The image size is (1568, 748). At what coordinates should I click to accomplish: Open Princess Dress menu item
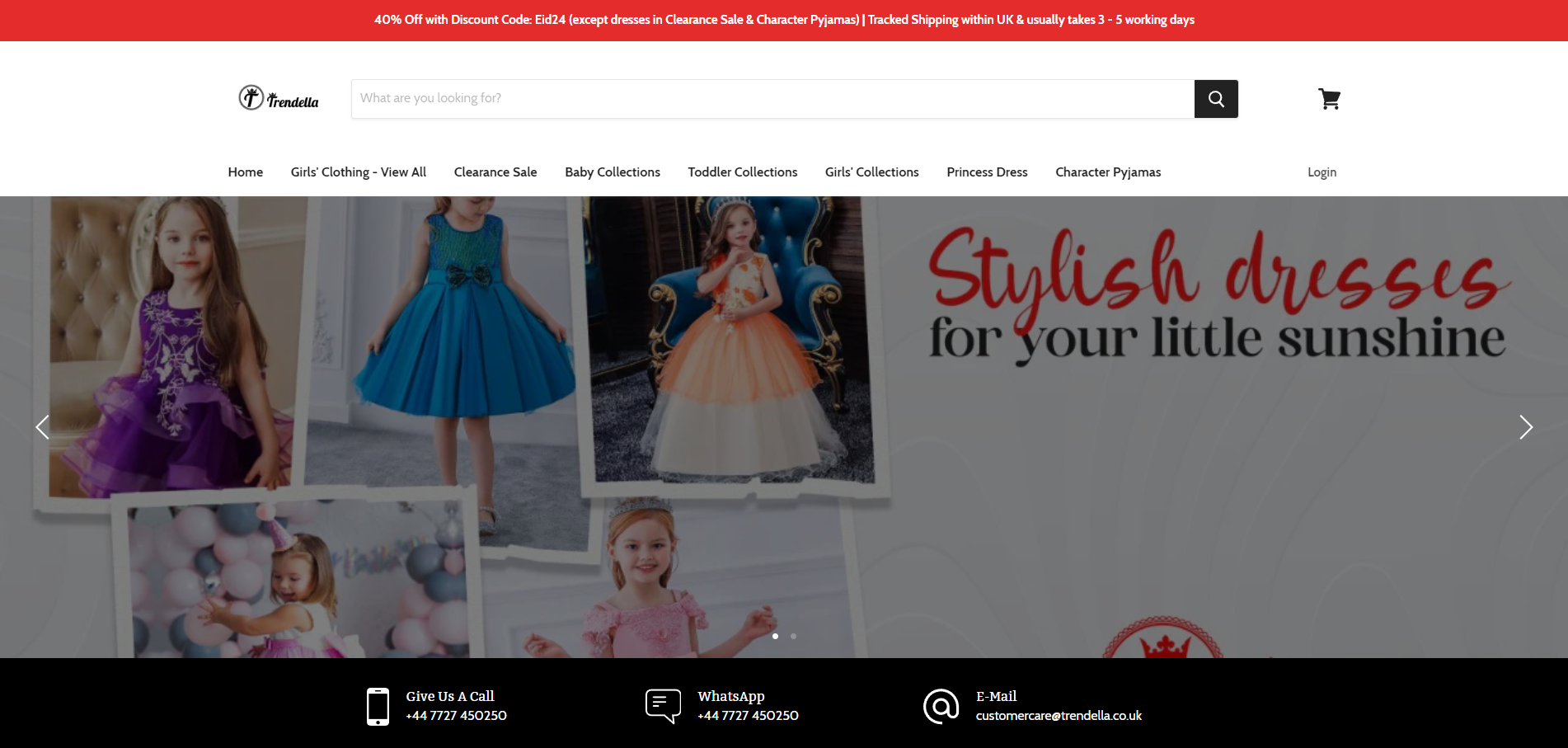[987, 172]
